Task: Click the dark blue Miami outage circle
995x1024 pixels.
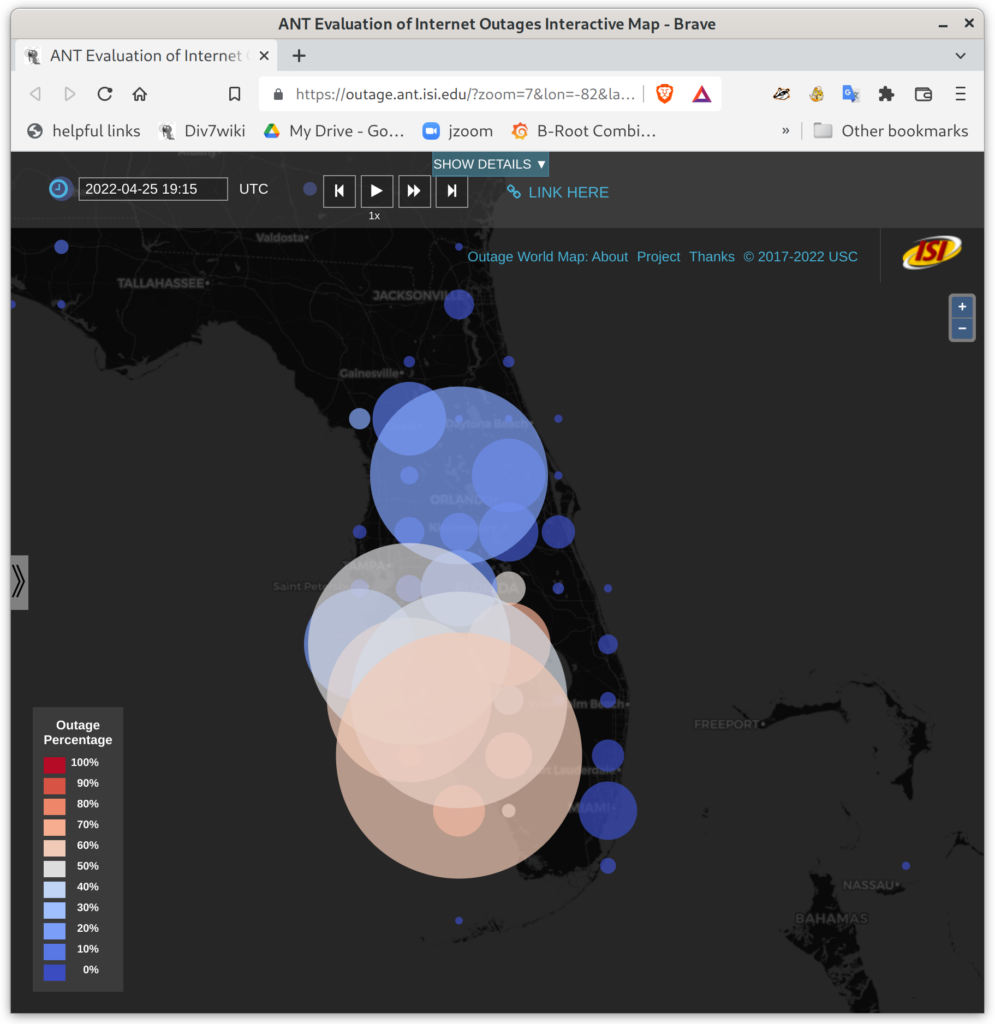Action: pyautogui.click(x=608, y=810)
